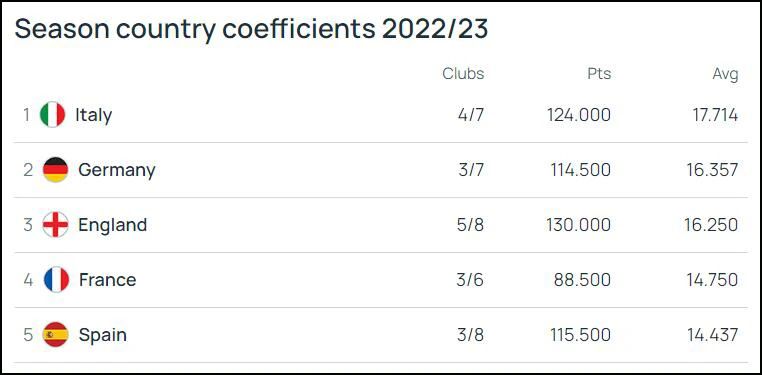Open the Spain country entry

point(103,335)
